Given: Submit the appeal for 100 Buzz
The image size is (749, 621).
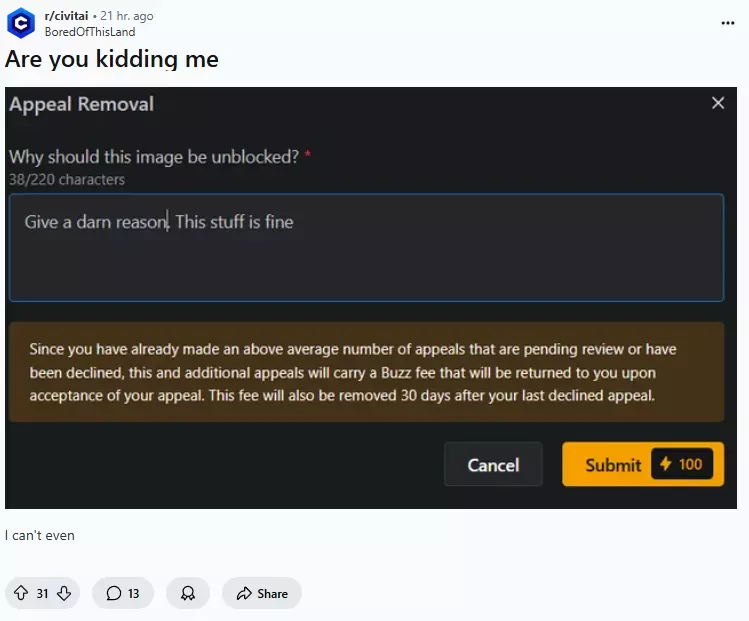Looking at the screenshot, I should pos(643,464).
